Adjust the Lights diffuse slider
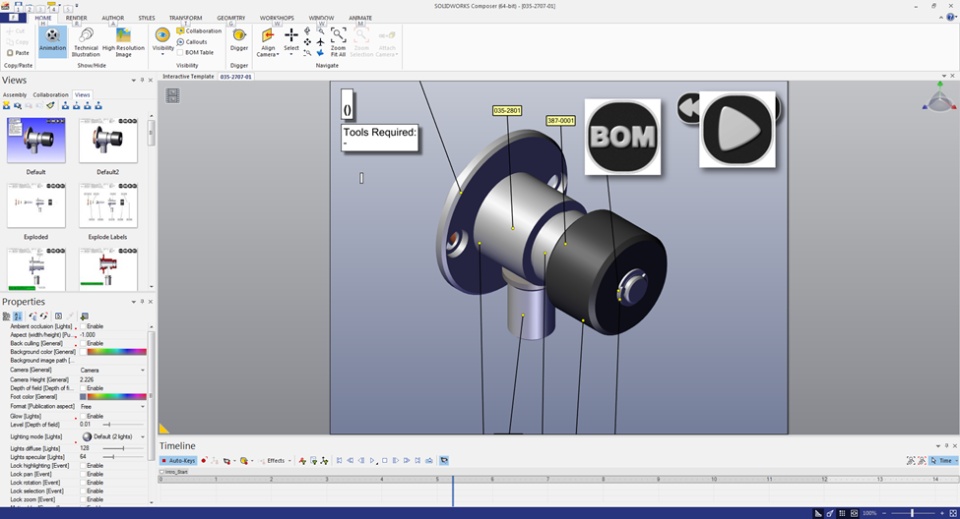Viewport: 960px width, 519px height. [123, 449]
